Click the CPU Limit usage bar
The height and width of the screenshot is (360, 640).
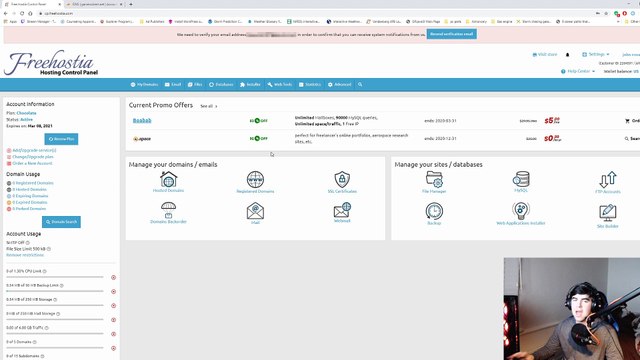[x=55, y=277]
